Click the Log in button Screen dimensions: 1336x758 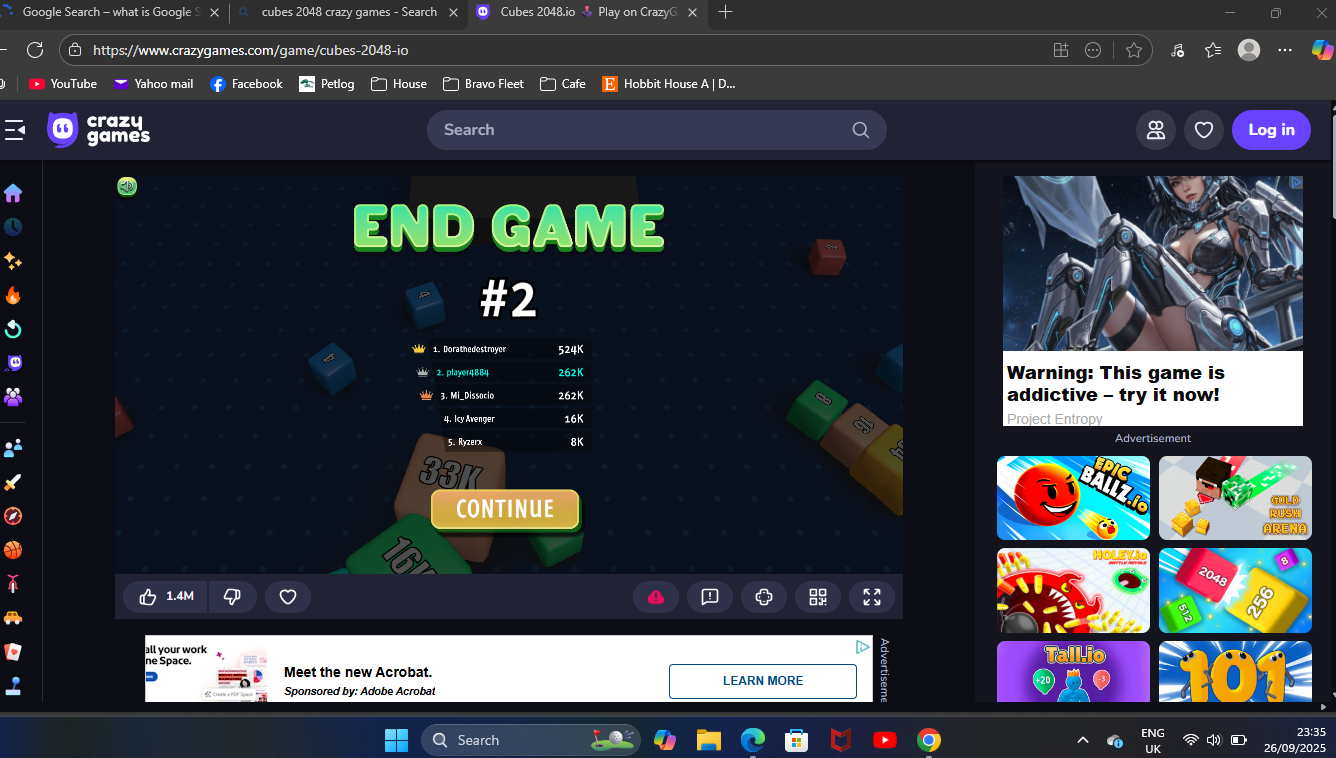(x=1271, y=130)
